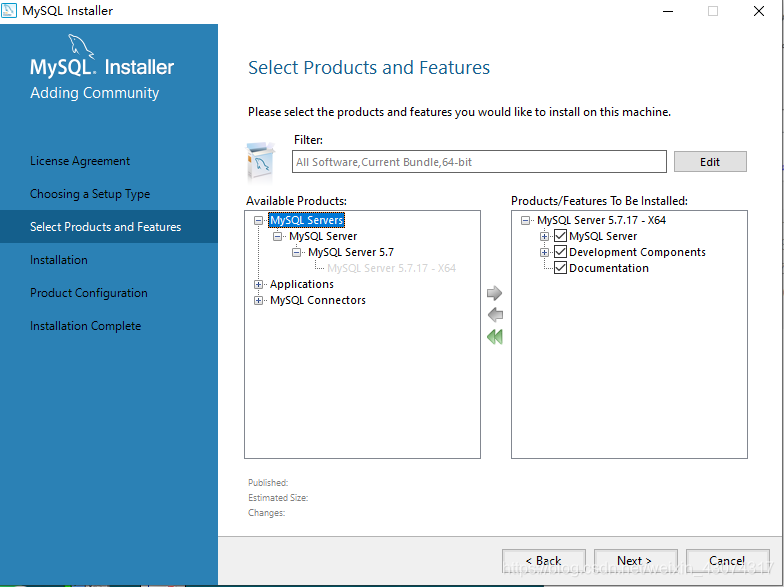Image resolution: width=784 pixels, height=587 pixels.
Task: Uncheck the Development Components checkbox
Action: (560, 252)
